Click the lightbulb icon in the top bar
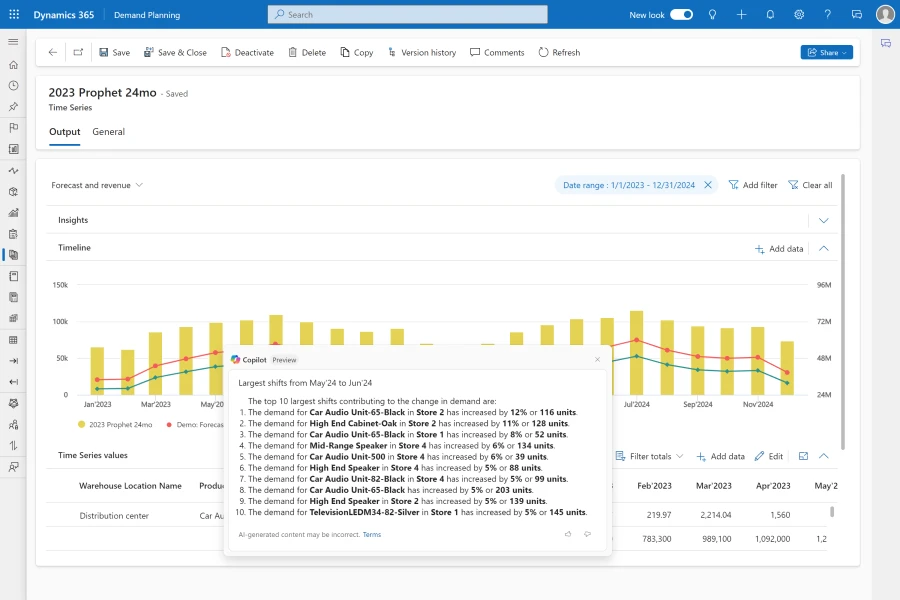This screenshot has height=600, width=900. pos(712,14)
